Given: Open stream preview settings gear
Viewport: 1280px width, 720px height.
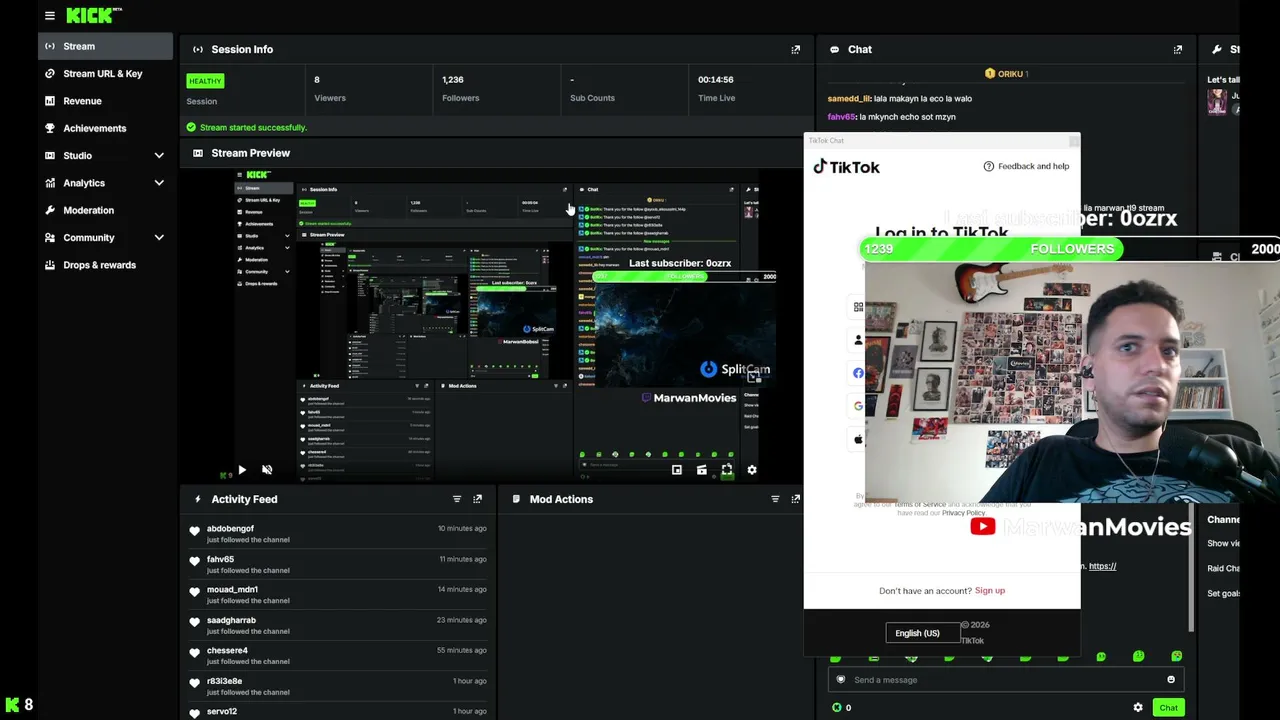Looking at the screenshot, I should 752,470.
